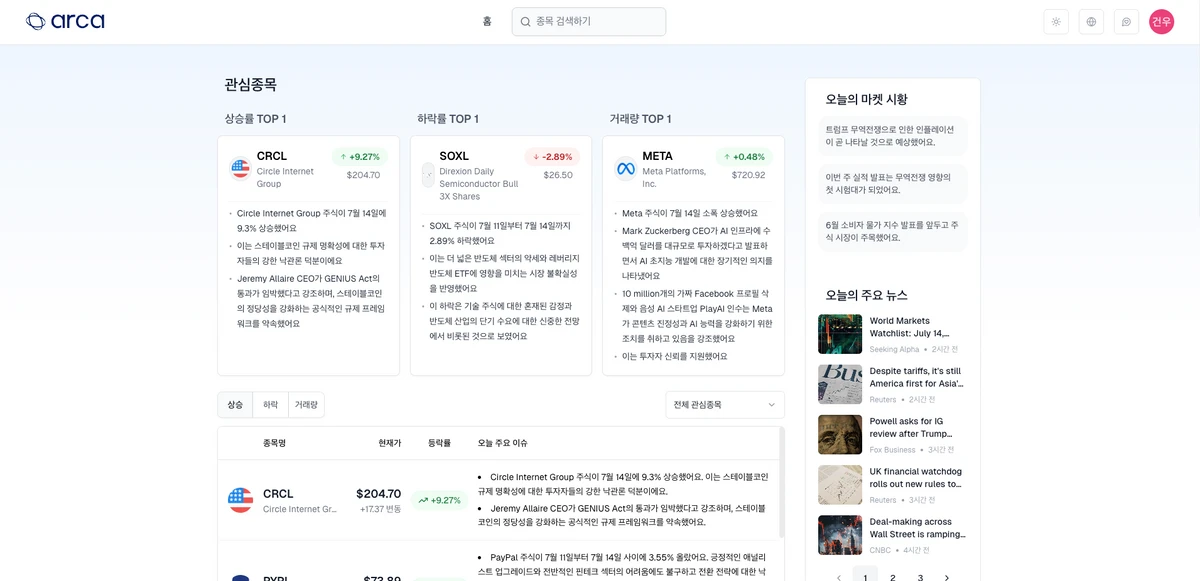Open the CRCL top gainer card logo
The height and width of the screenshot is (581, 1200).
(240, 168)
